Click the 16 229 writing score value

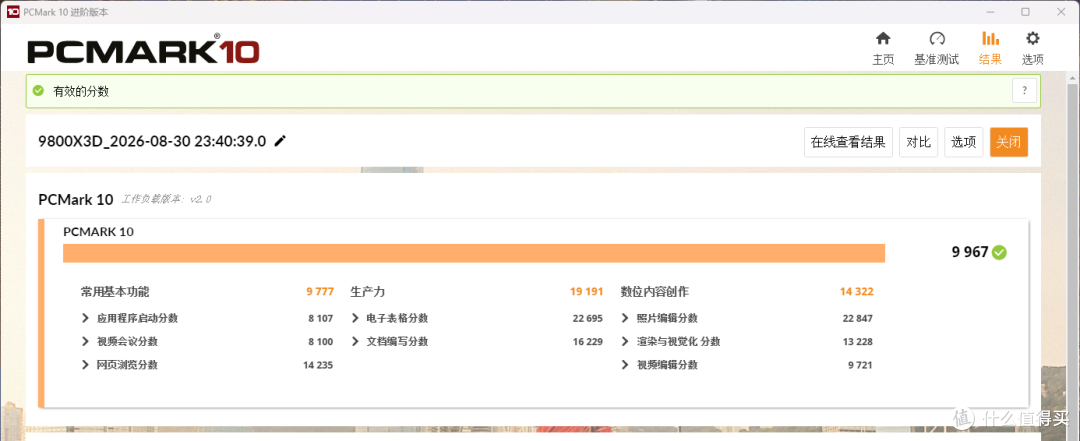(588, 342)
